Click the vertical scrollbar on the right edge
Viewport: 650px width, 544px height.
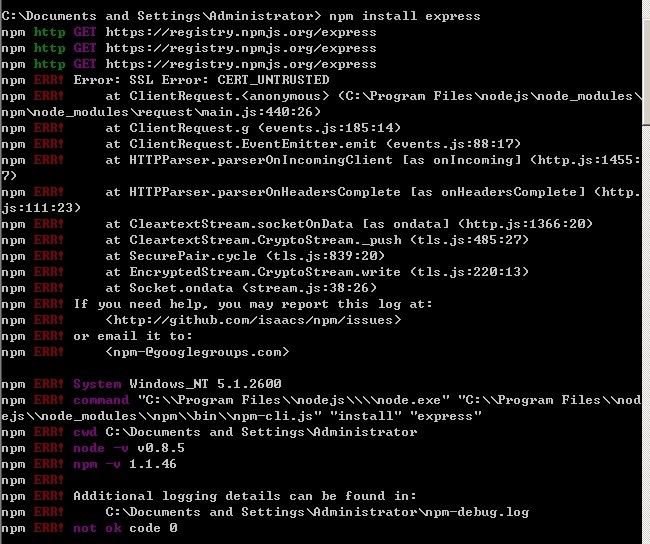[646, 272]
